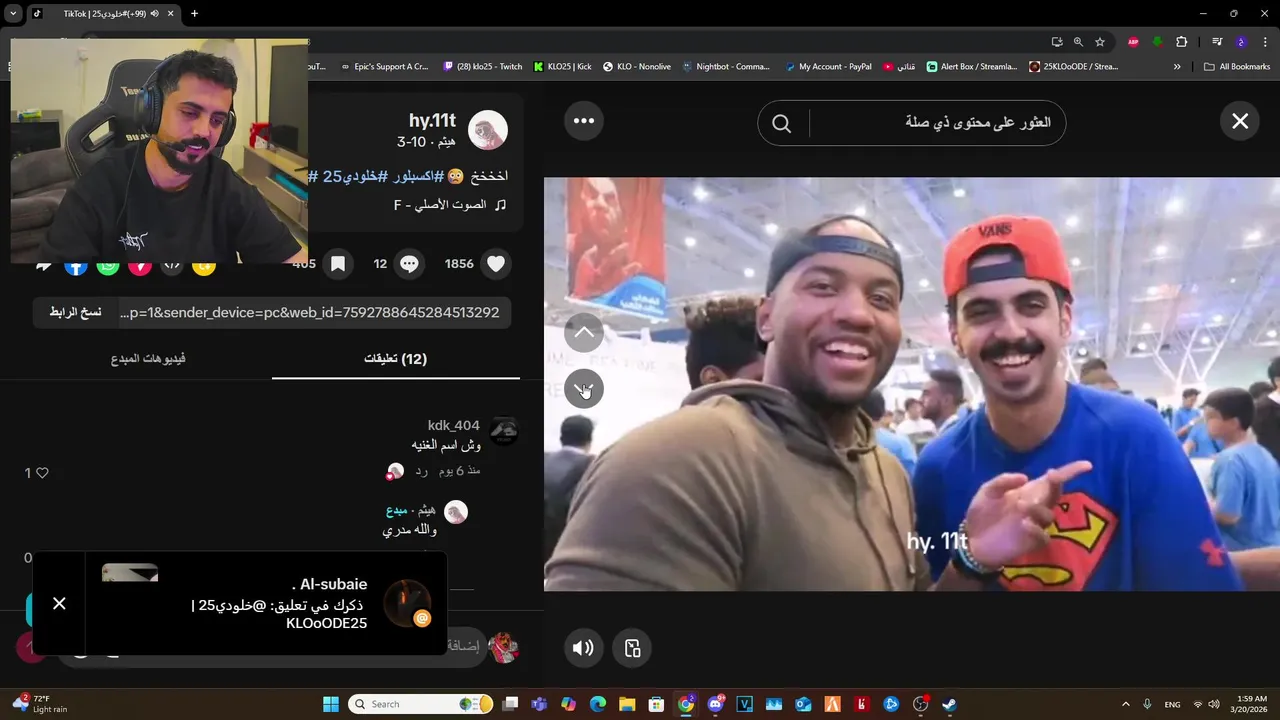Open the My Account - PayPal bookmark

click(828, 67)
